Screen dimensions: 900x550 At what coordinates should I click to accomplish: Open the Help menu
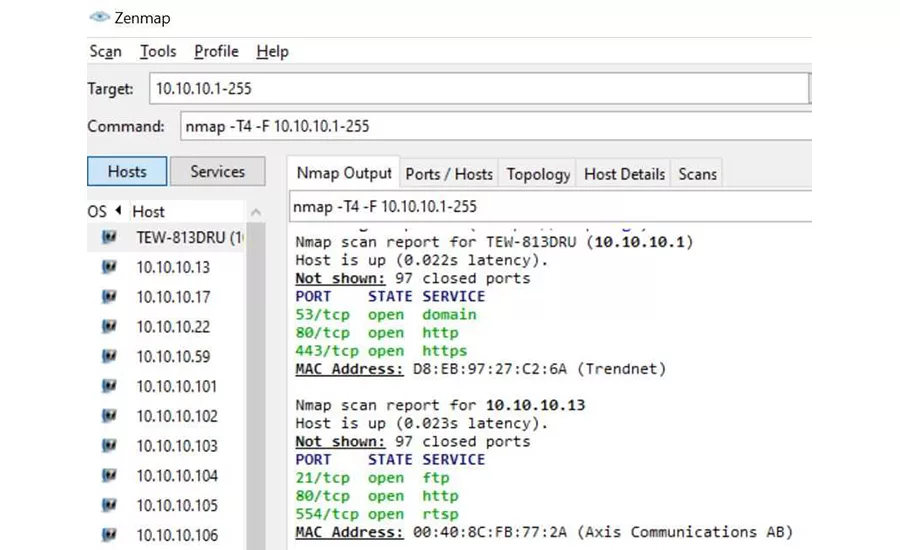(273, 52)
